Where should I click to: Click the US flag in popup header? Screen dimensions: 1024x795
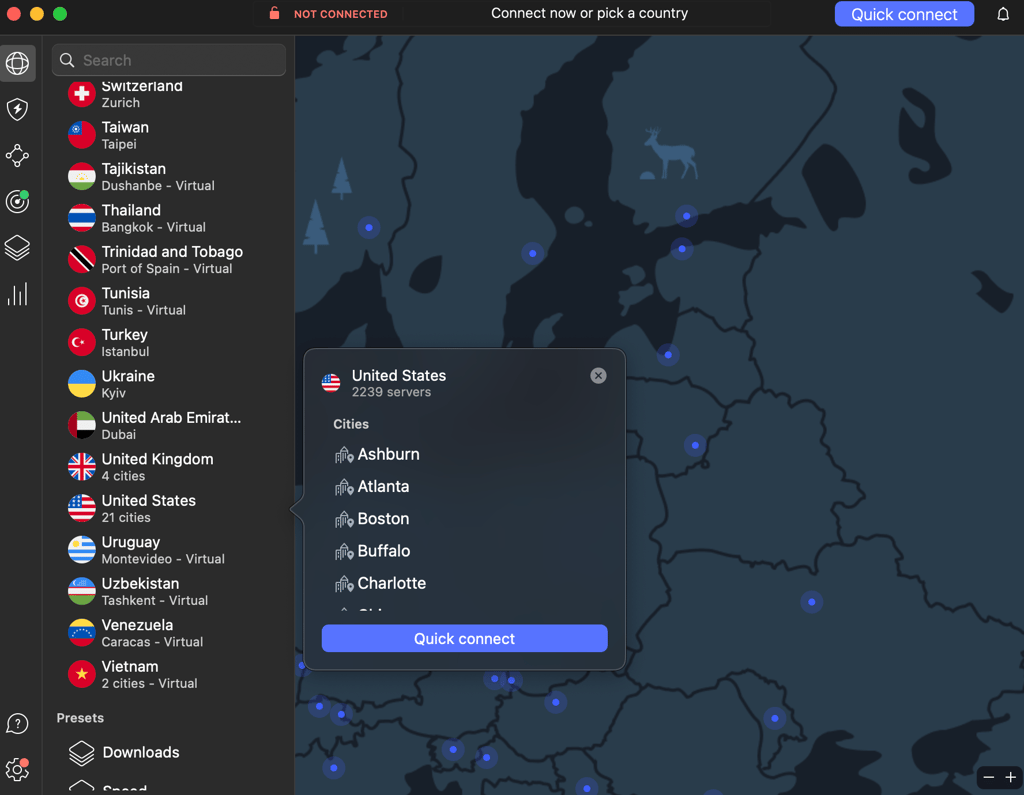click(331, 383)
